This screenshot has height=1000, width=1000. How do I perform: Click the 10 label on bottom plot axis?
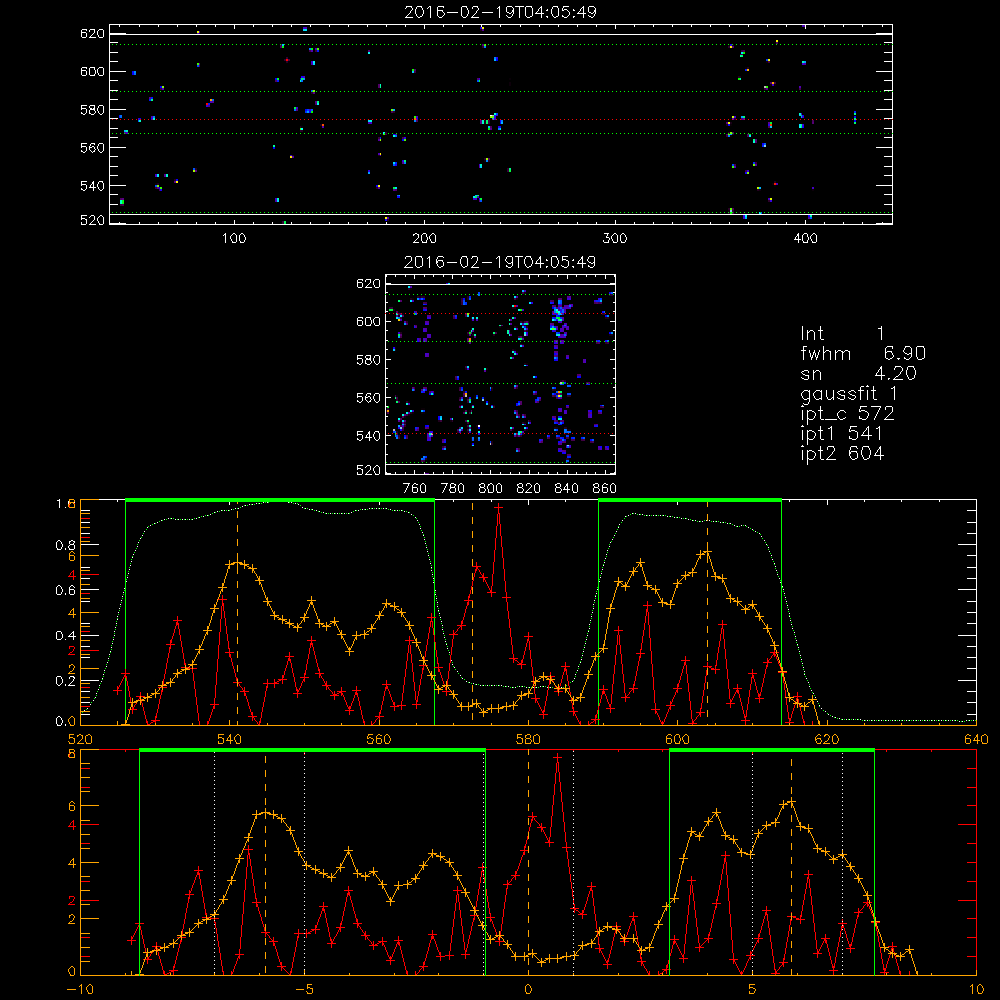pyautogui.click(x=976, y=990)
